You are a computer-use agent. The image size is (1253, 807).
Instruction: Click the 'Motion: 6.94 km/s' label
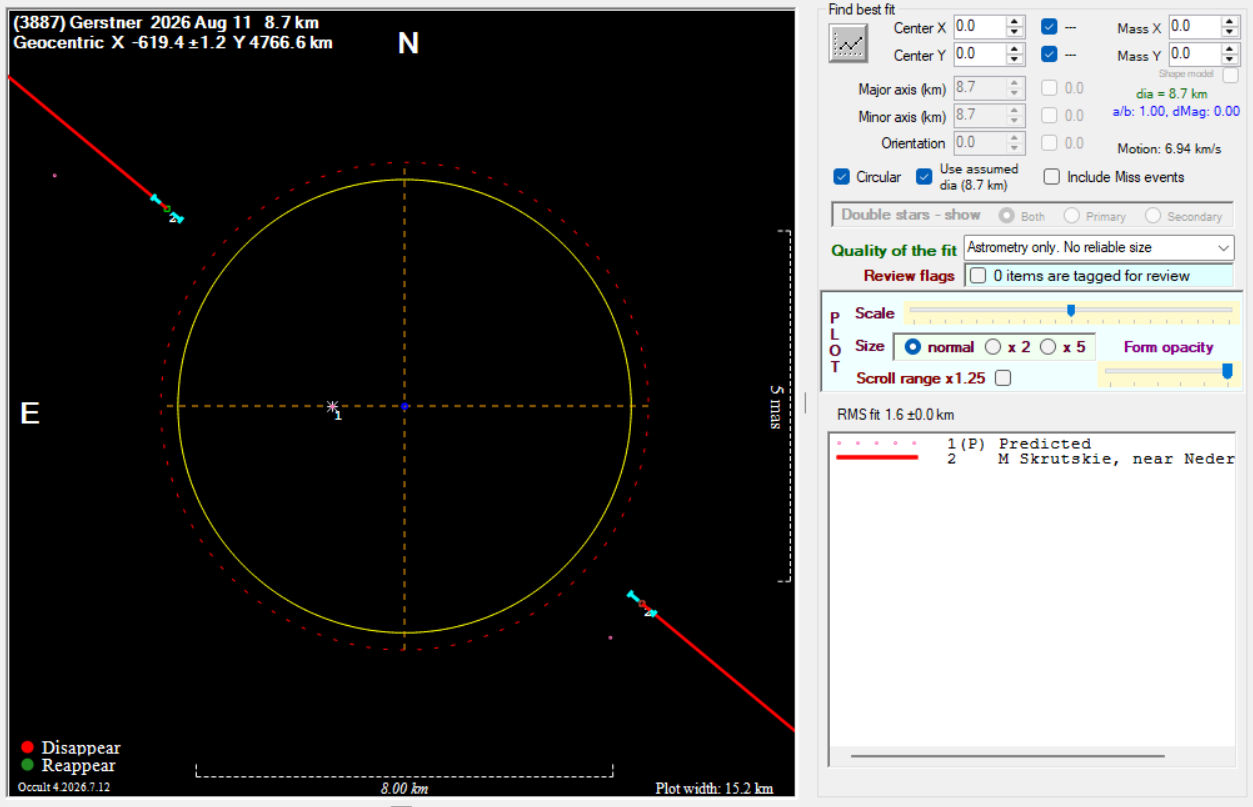[x=1169, y=149]
